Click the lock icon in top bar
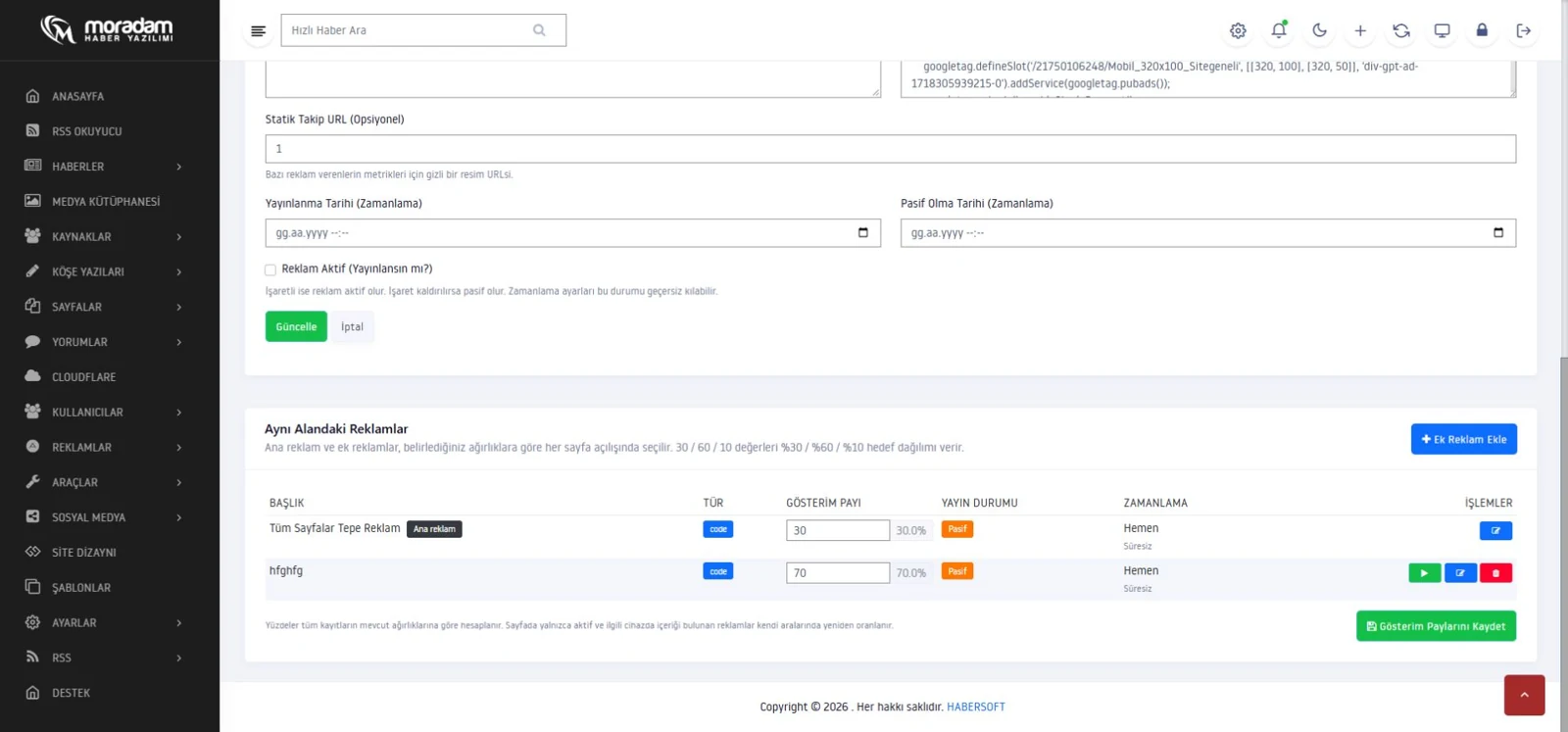 [1482, 30]
